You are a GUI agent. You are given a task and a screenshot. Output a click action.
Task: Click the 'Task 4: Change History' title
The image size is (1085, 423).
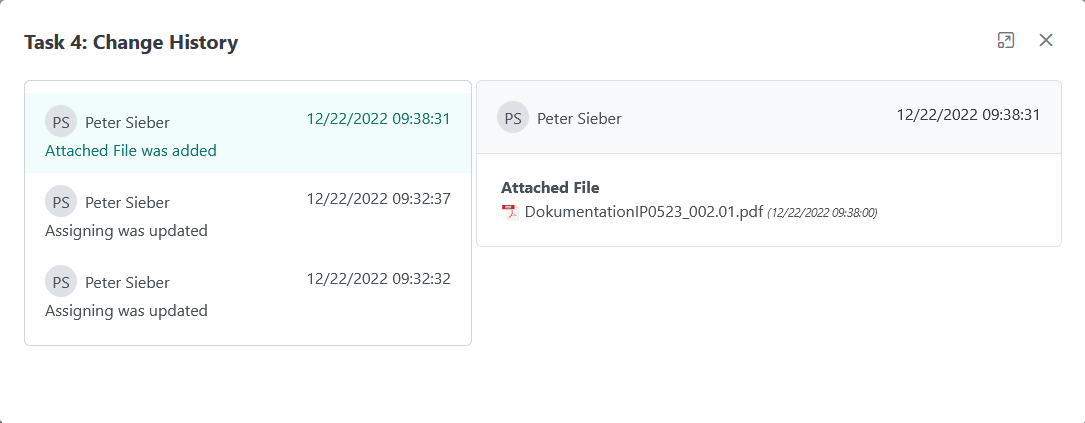coord(131,42)
